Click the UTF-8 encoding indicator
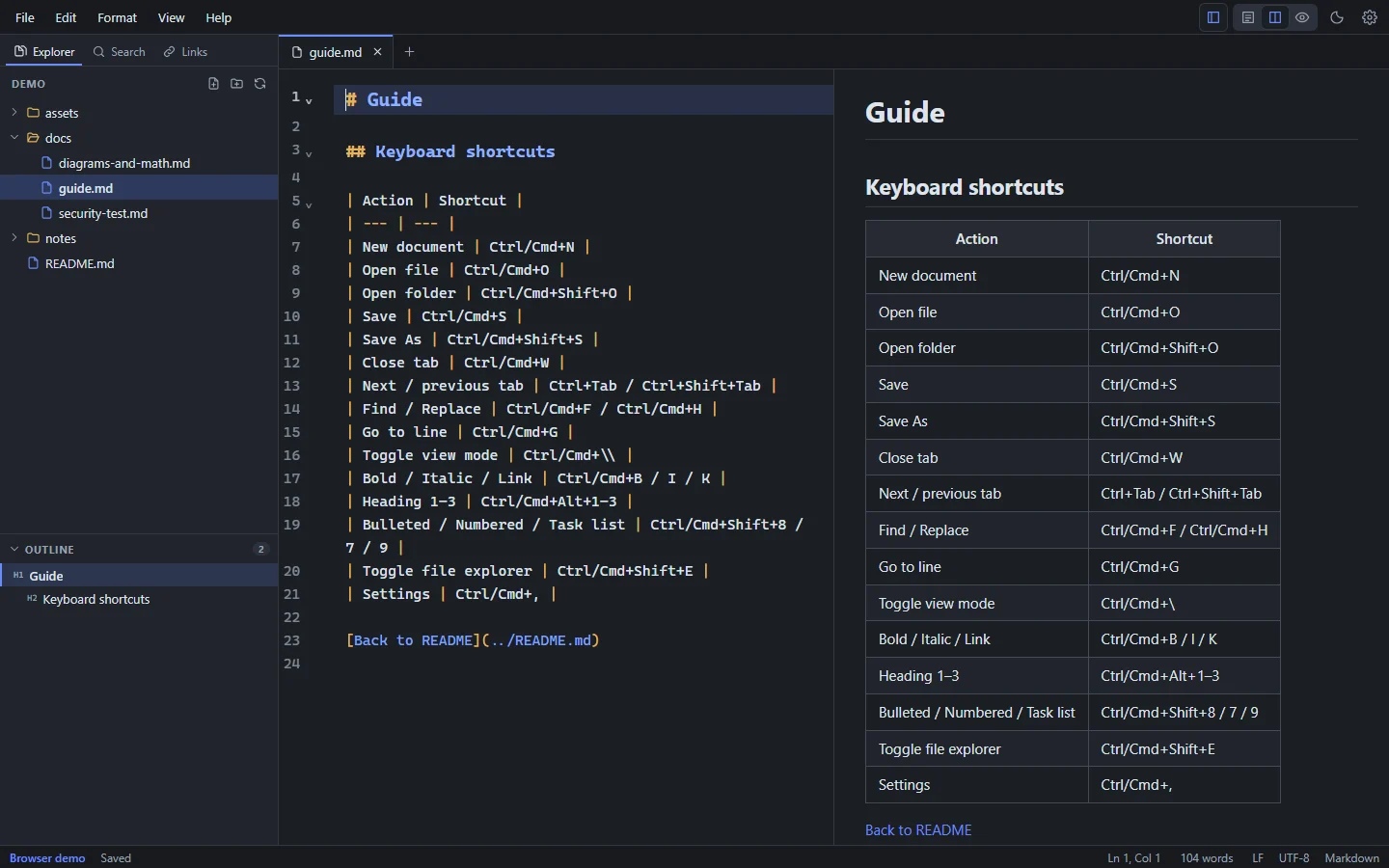The height and width of the screenshot is (868, 1389). click(1294, 858)
